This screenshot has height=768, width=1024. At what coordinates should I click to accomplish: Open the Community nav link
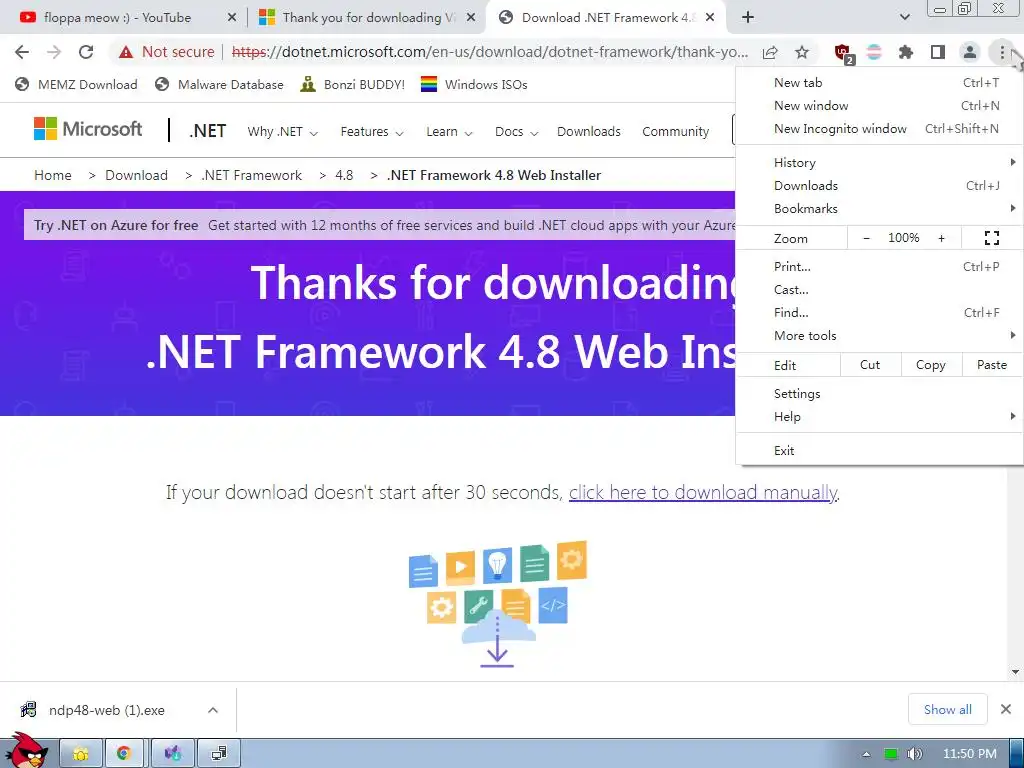[x=675, y=132]
